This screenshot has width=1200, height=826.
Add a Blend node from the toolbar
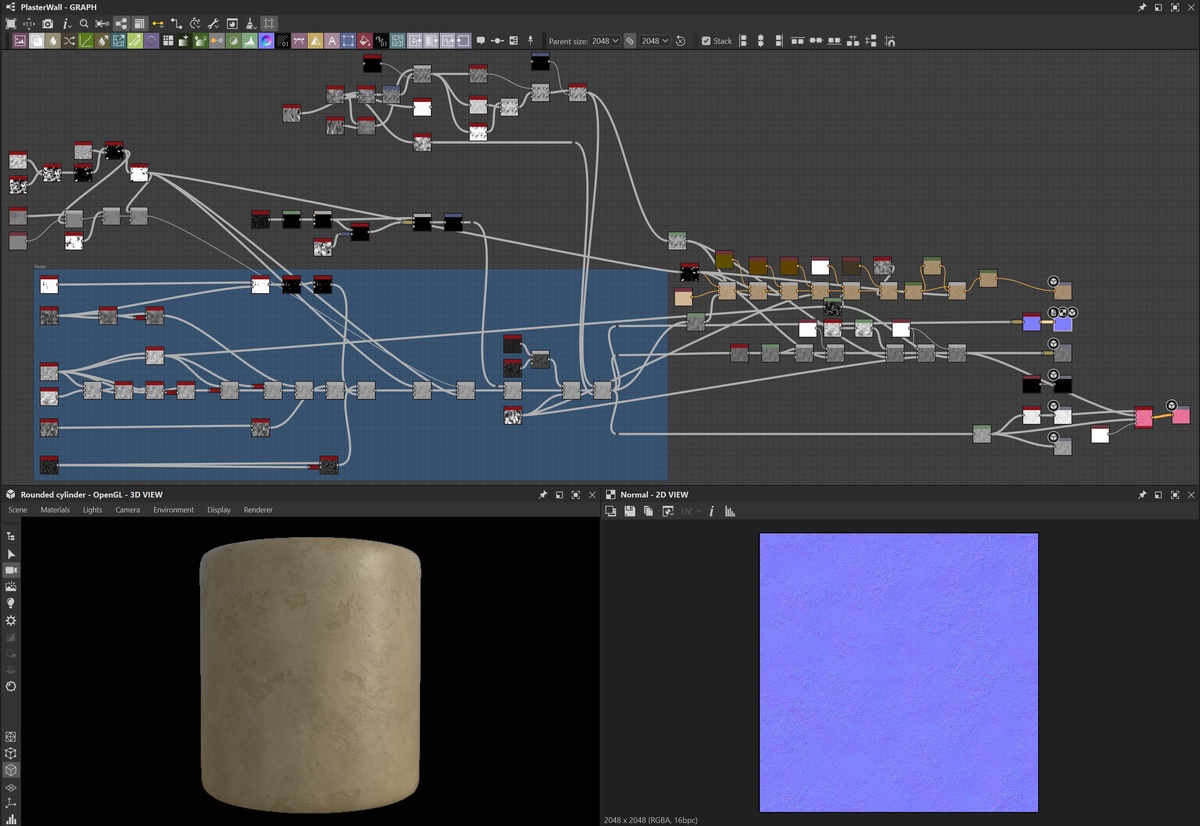click(36, 41)
